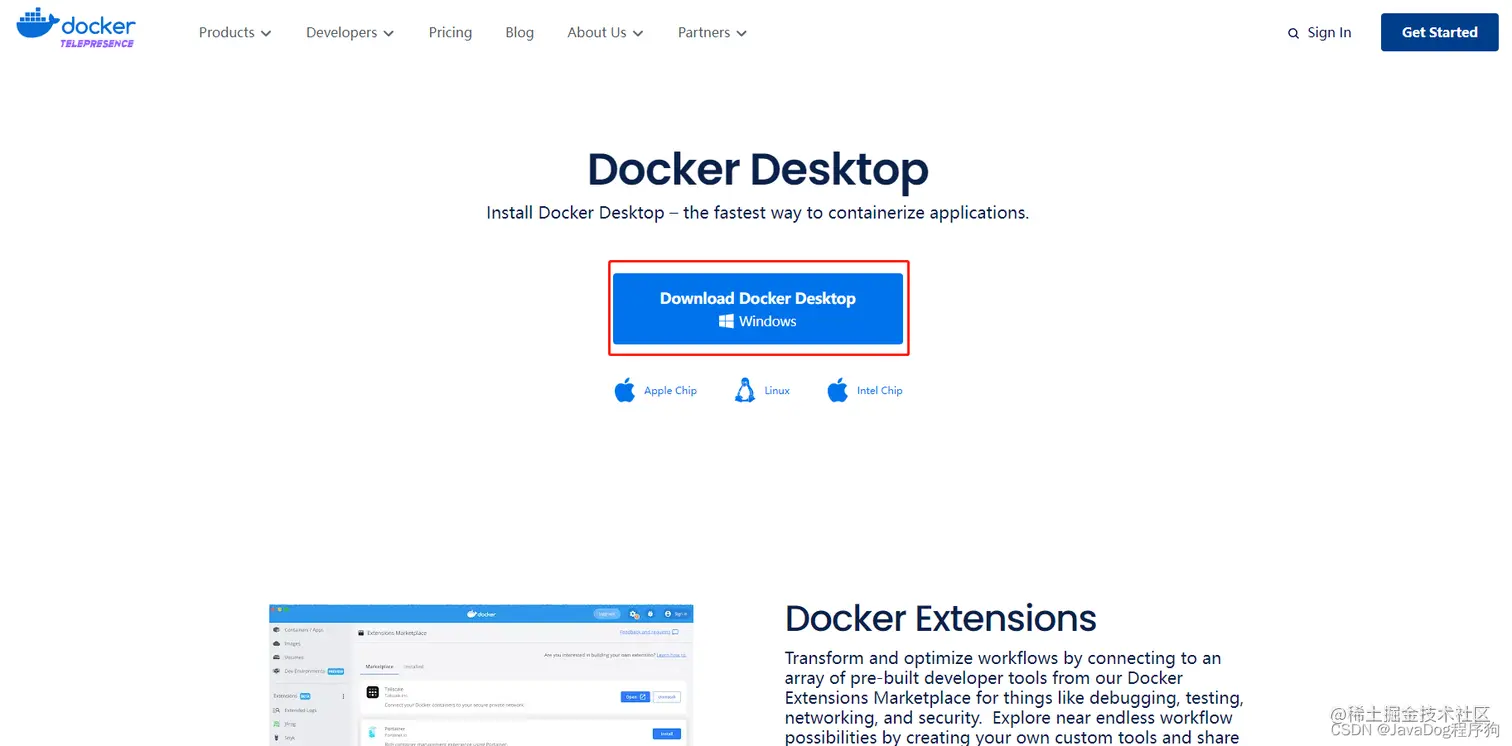The image size is (1512, 746).
Task: Select the Apple Chip download icon
Action: pyautogui.click(x=625, y=390)
